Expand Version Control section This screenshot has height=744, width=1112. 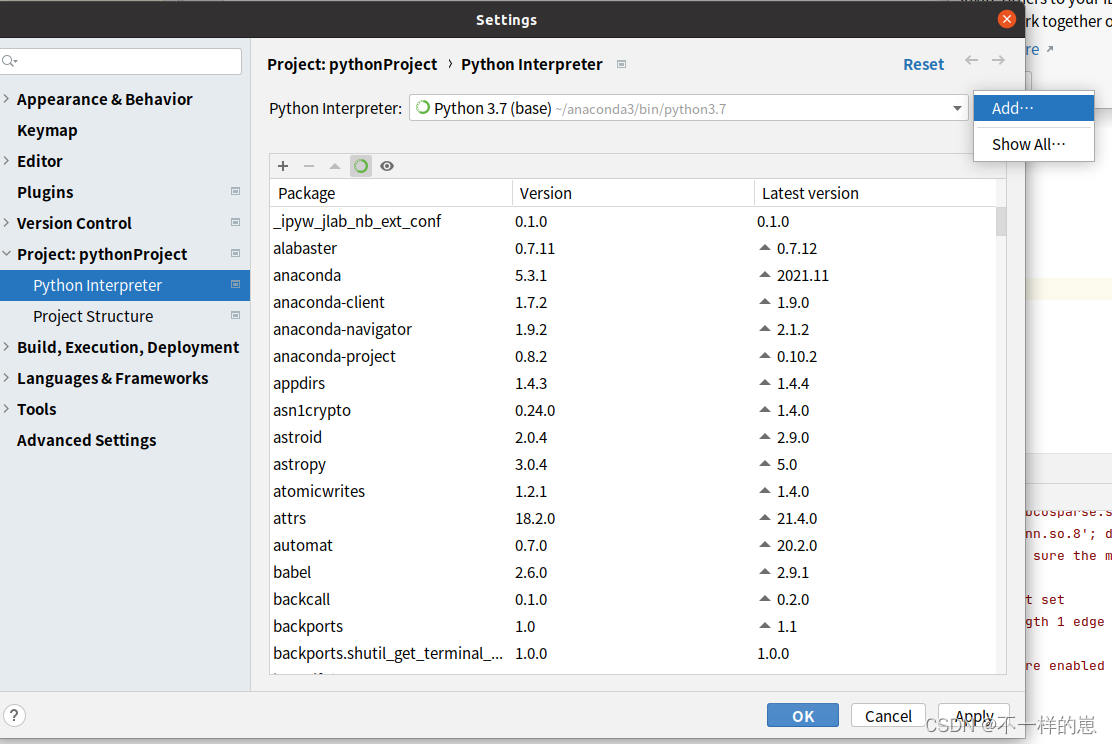(x=6, y=223)
